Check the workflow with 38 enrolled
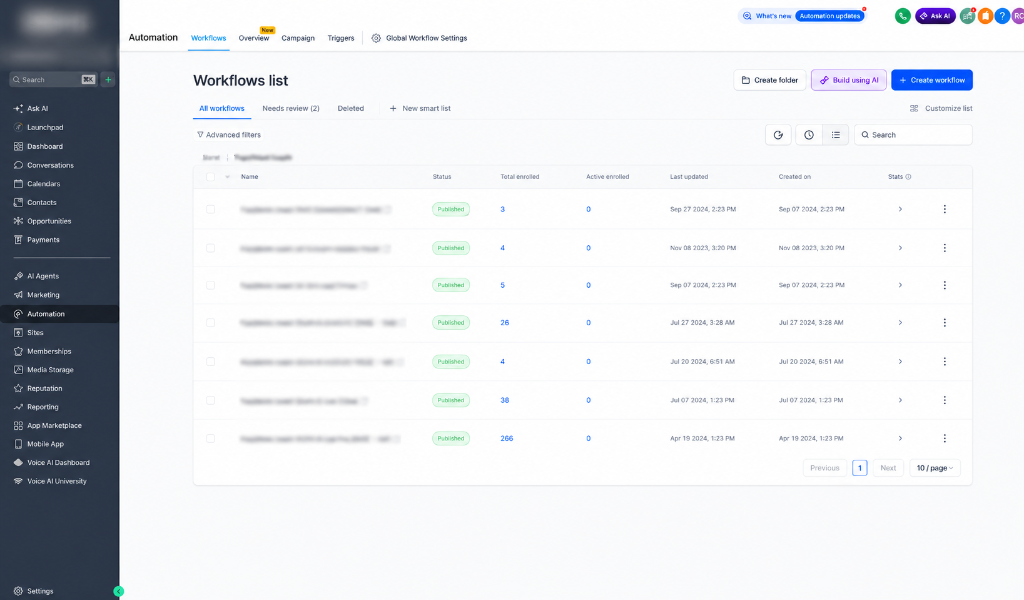The width and height of the screenshot is (1024, 600). [210, 400]
